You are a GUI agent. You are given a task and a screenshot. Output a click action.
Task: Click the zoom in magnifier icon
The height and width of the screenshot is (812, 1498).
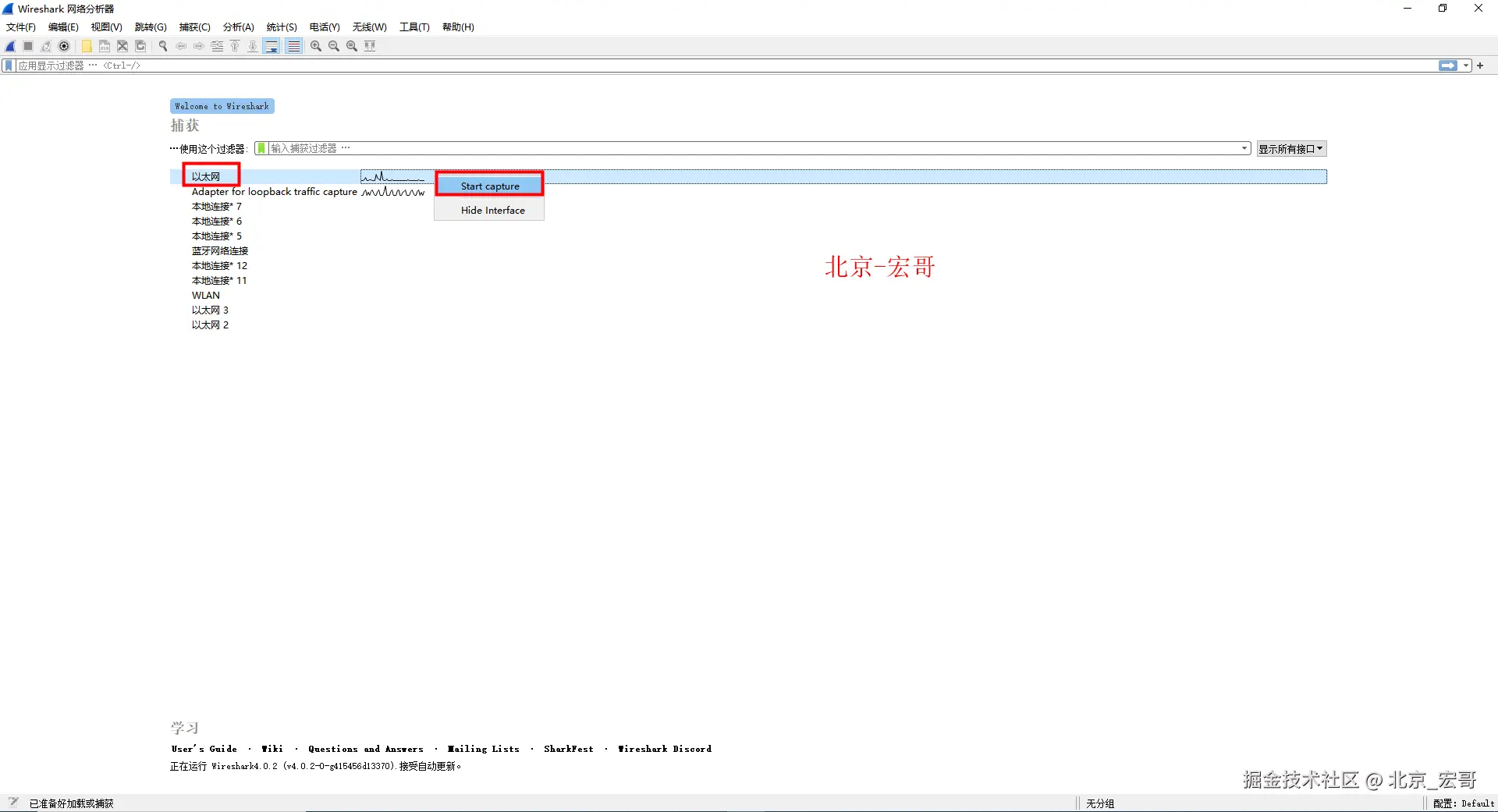[316, 46]
